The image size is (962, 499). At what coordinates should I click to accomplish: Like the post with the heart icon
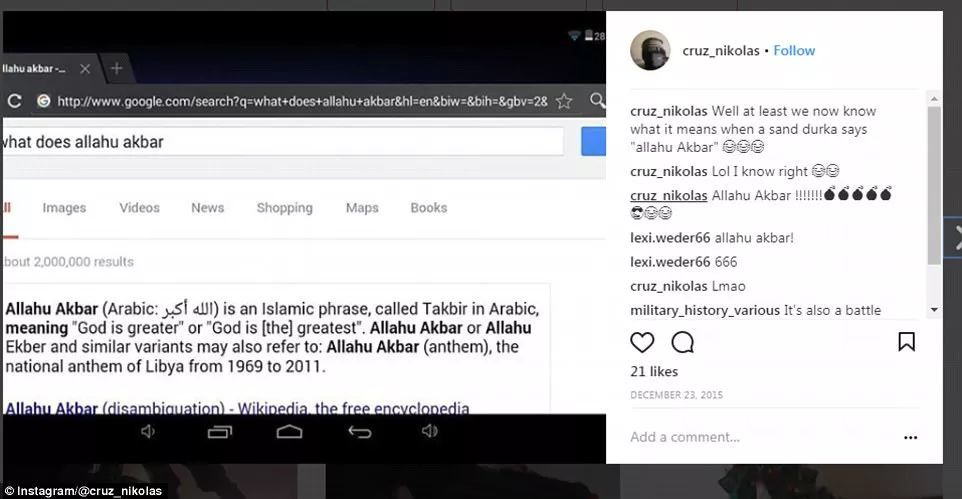(x=642, y=342)
